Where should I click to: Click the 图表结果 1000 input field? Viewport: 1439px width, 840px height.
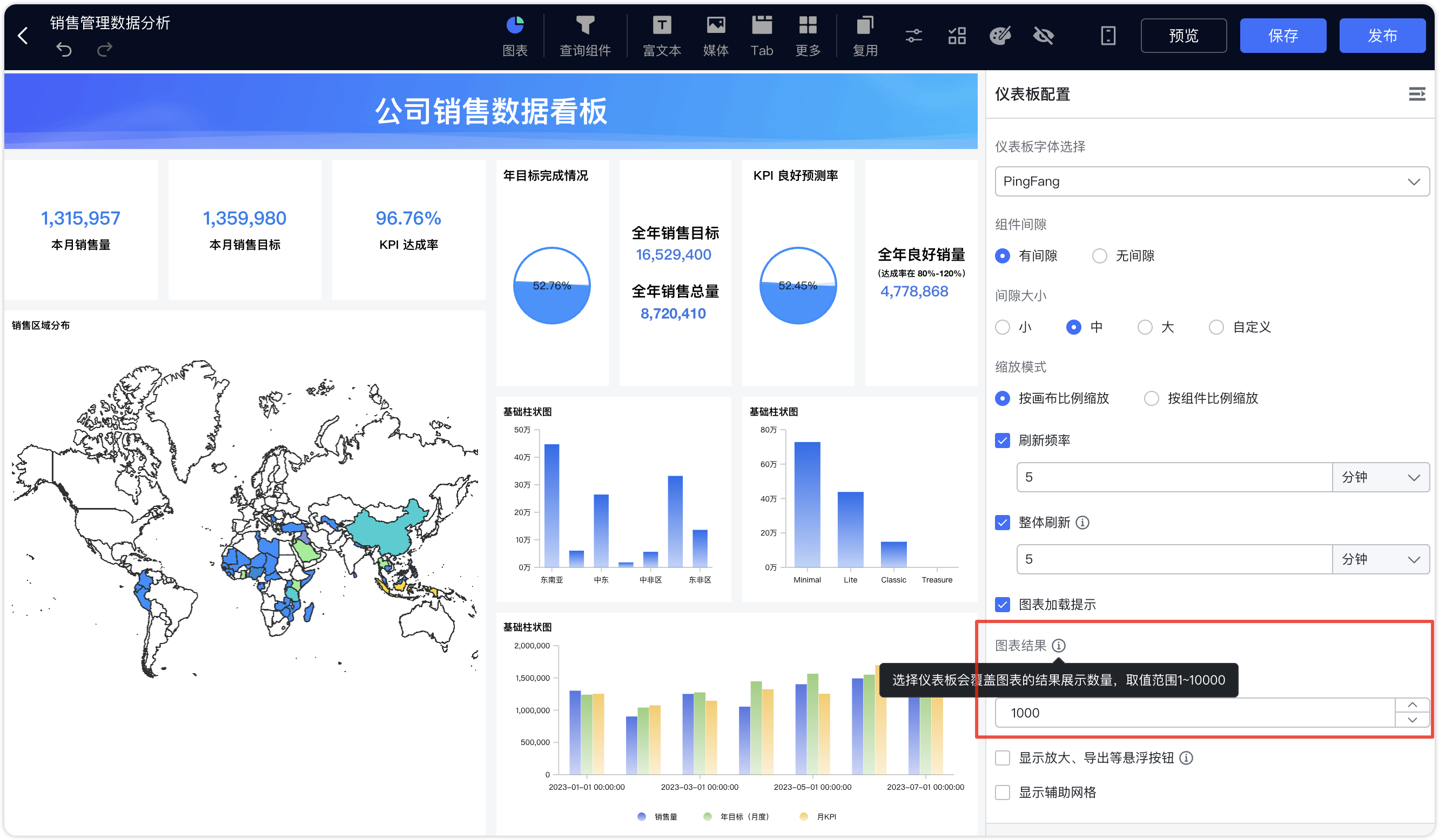[x=1195, y=713]
